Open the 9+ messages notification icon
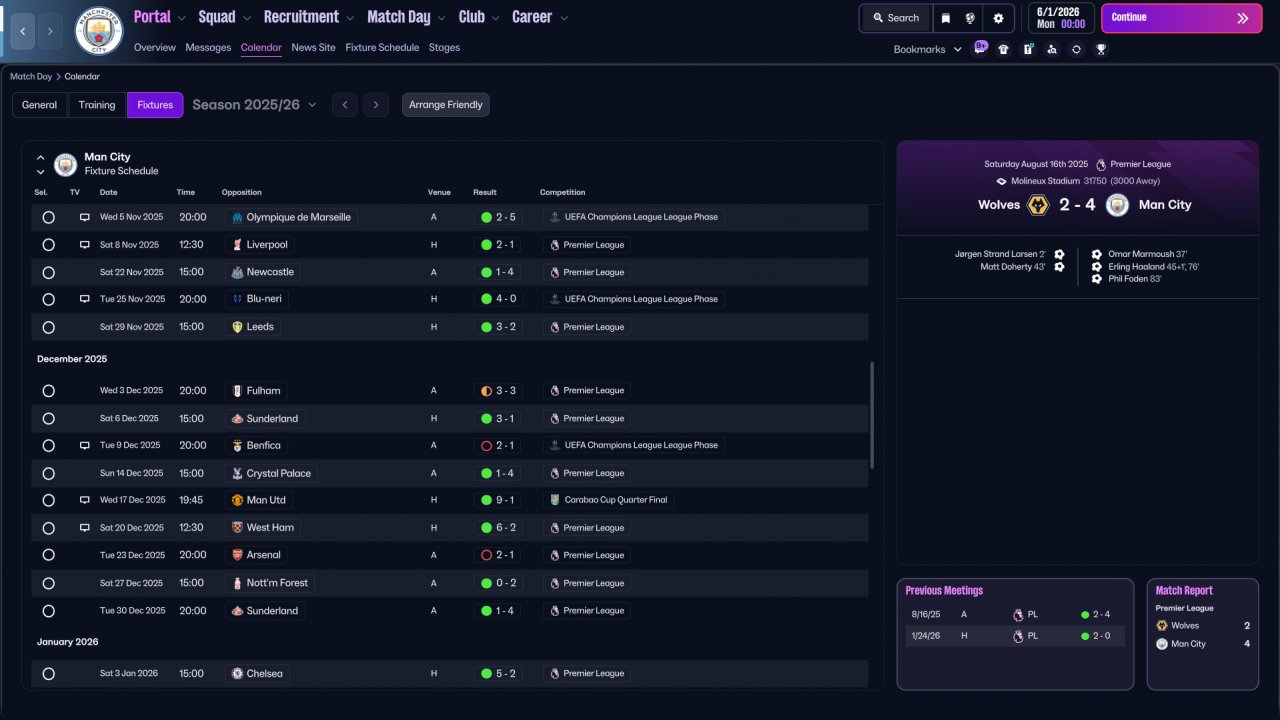The width and height of the screenshot is (1280, 720). coord(980,48)
